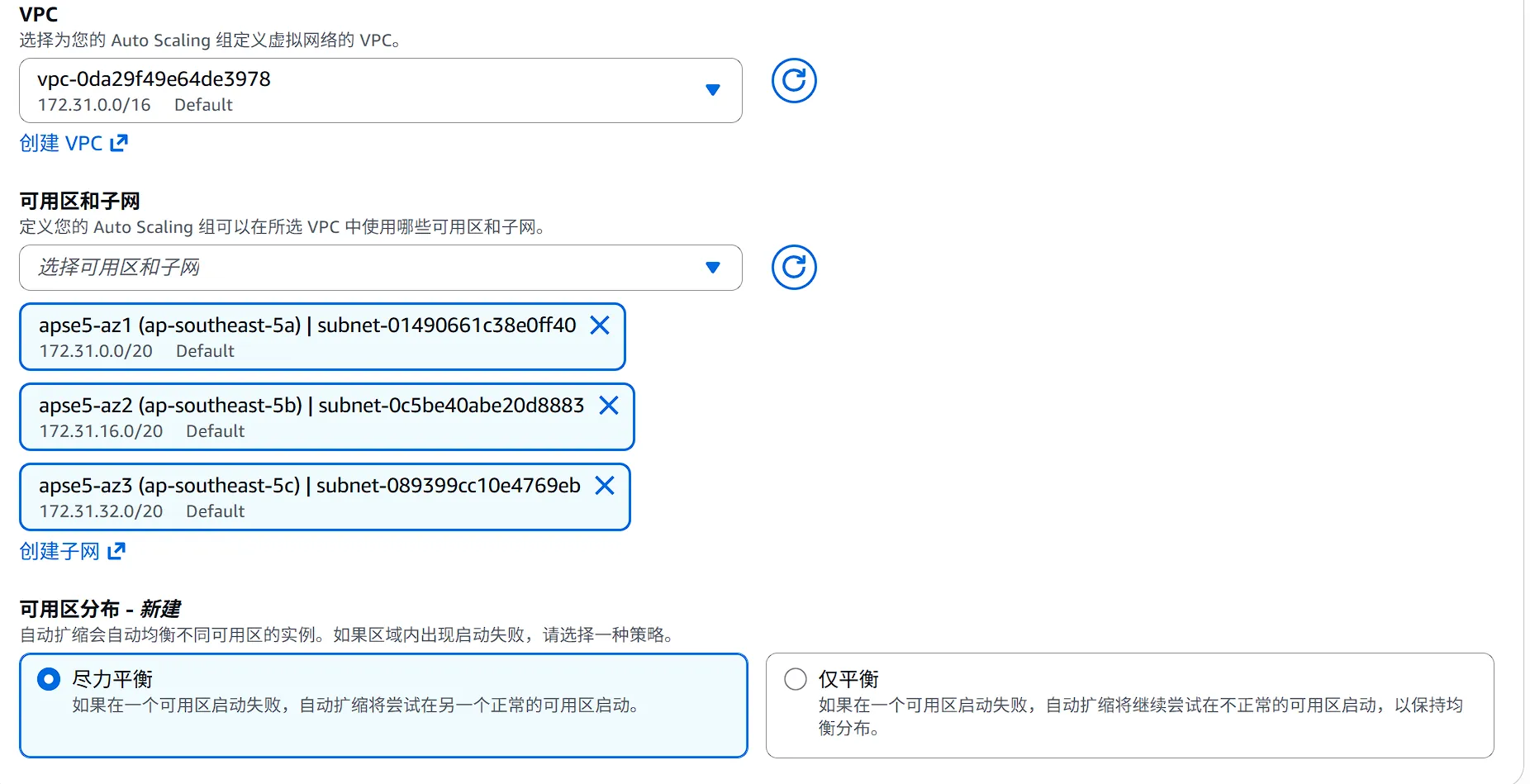Click the subnet-0c5be40abe20d8883 token label

[311, 406]
